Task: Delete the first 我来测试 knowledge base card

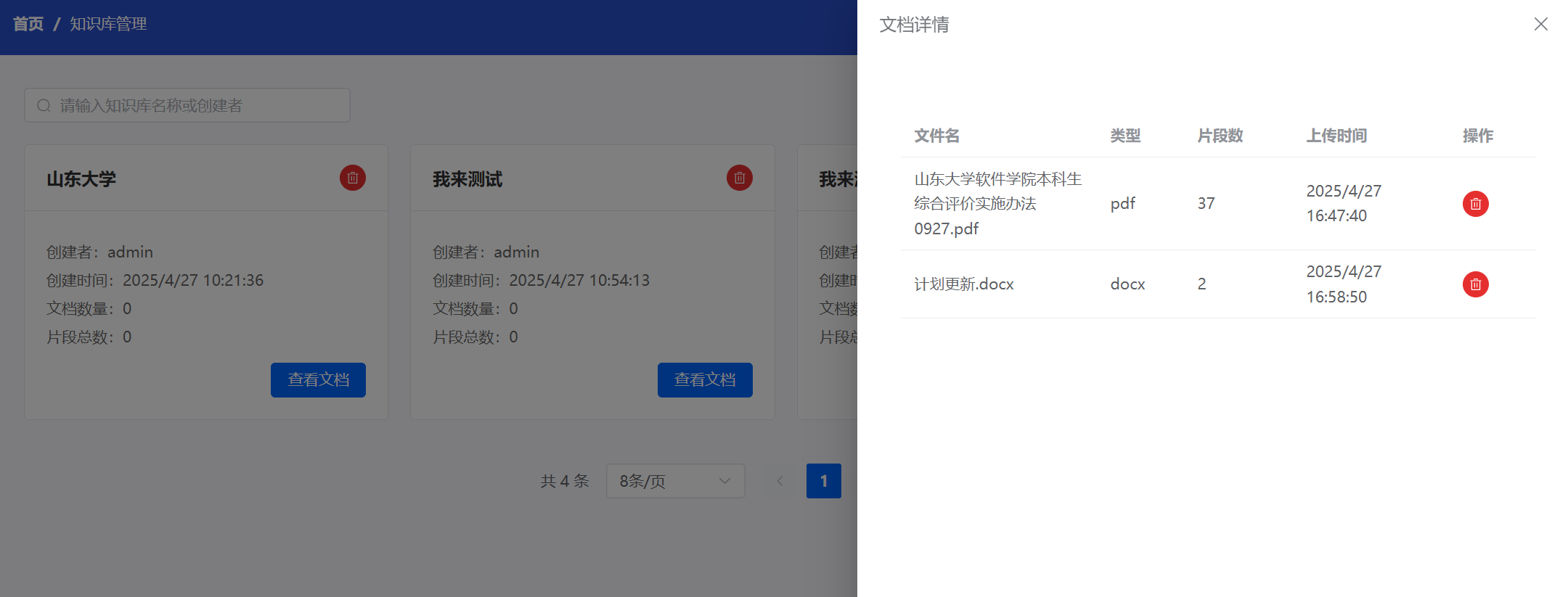Action: (x=740, y=178)
